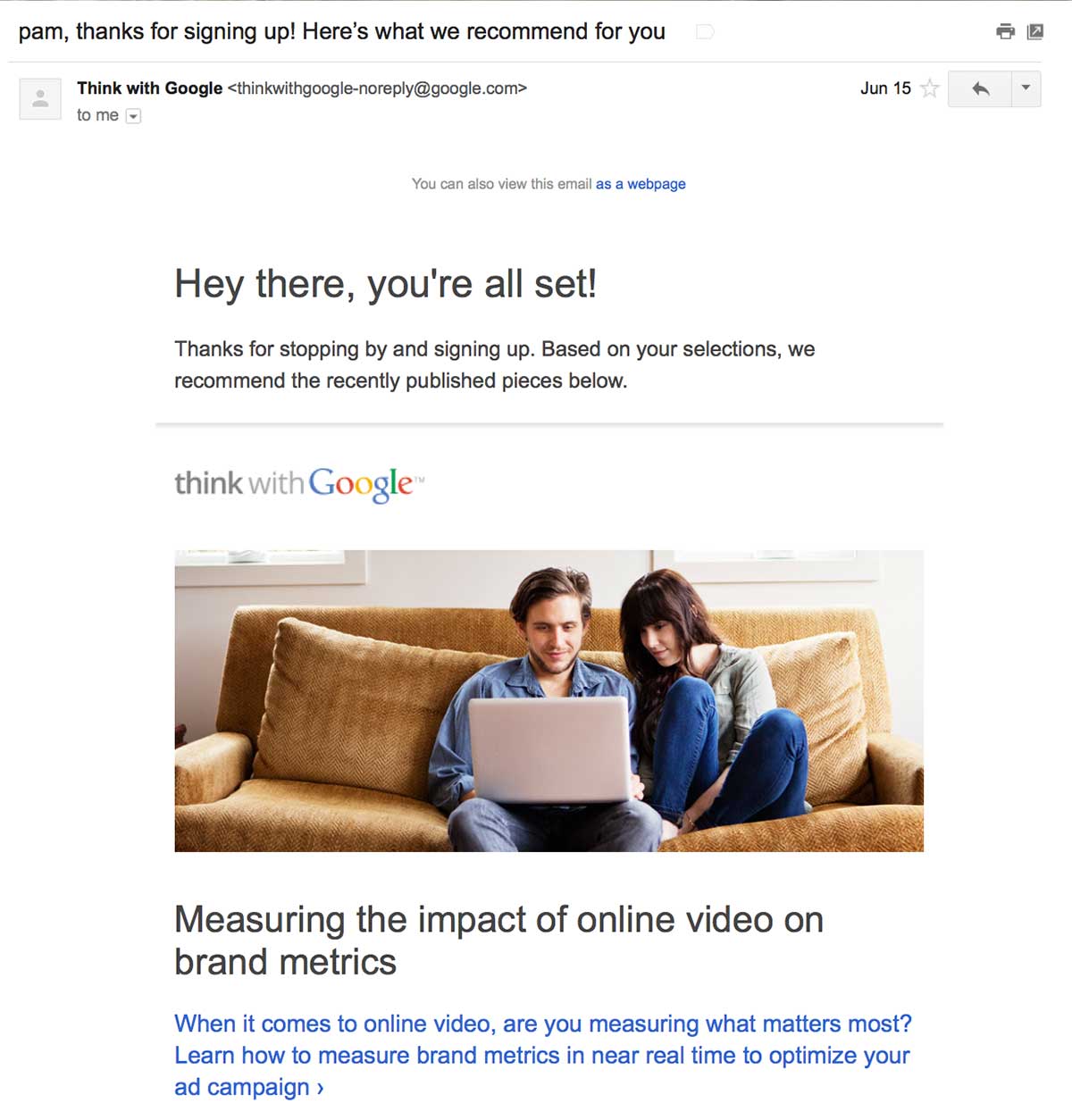Click the reply arrow in the action bar

981,89
